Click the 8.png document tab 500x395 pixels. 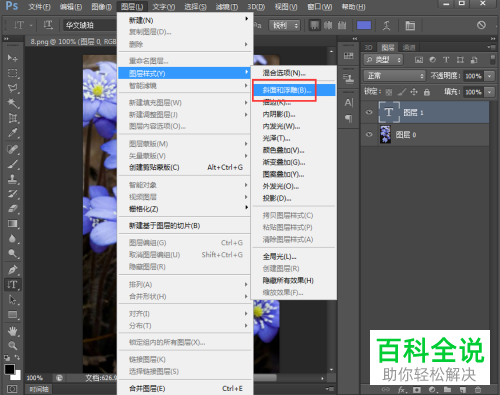pos(72,42)
